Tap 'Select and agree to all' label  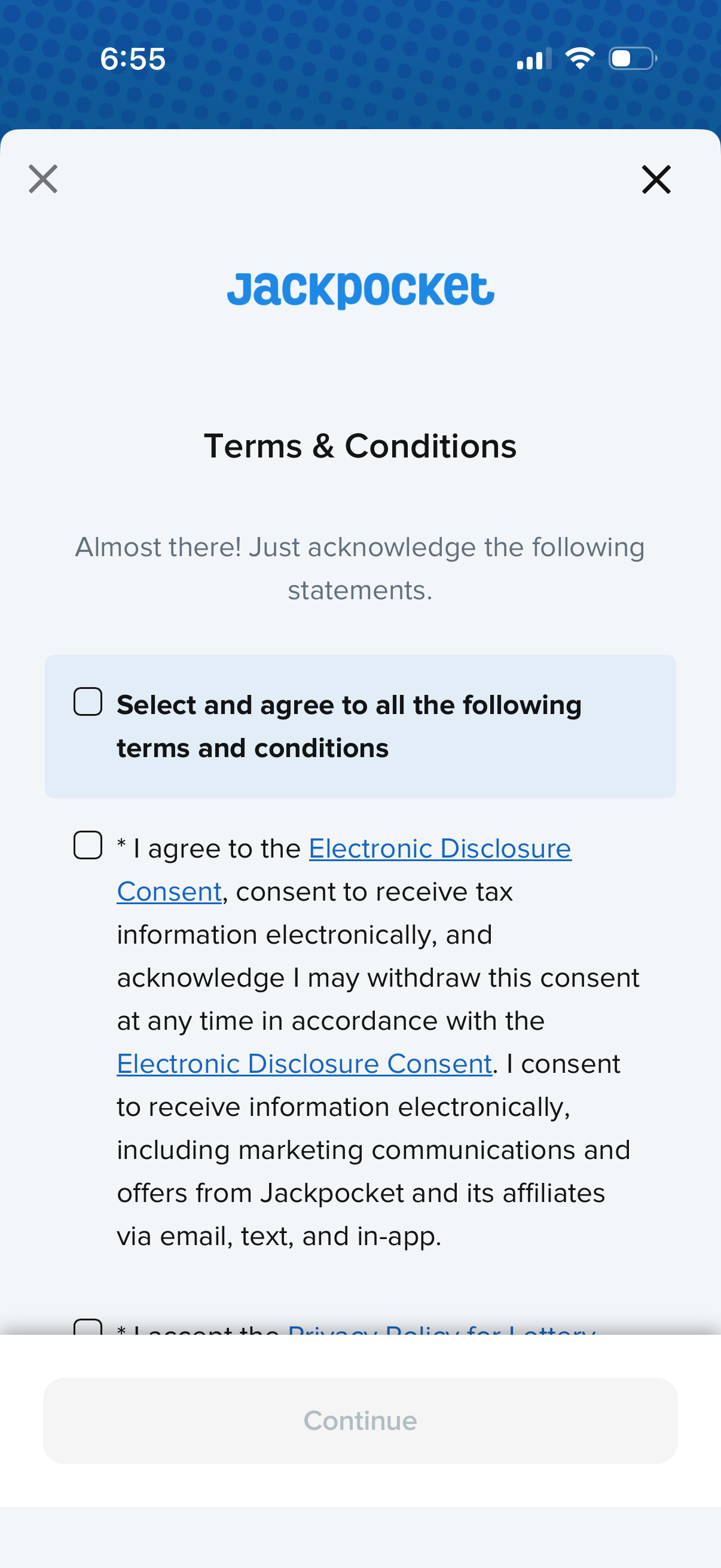click(349, 726)
